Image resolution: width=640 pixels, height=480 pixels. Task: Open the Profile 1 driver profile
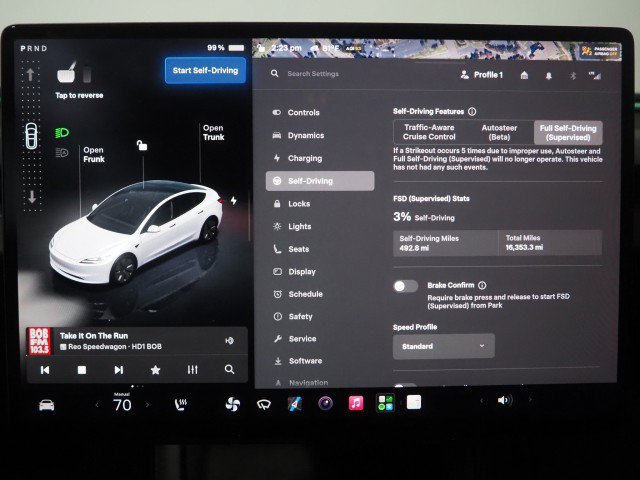(482, 75)
